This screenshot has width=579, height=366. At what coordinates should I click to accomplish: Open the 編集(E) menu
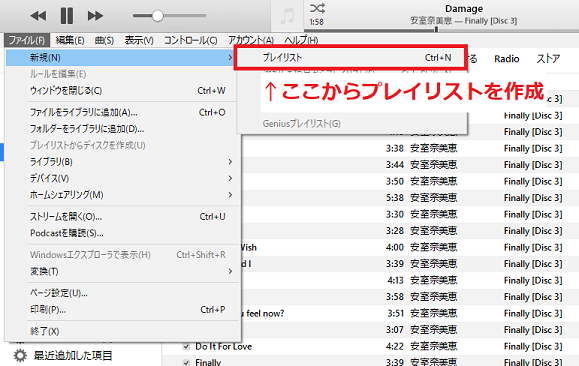(70, 40)
